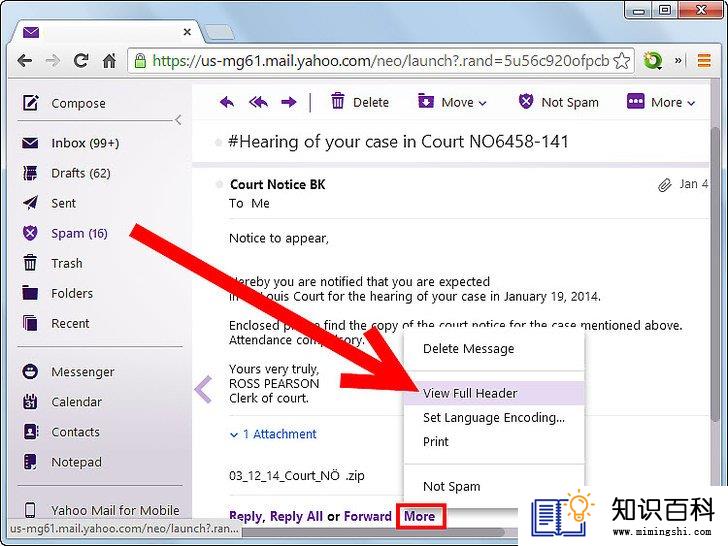Open Messenger smiley icon
Image resolution: width=728 pixels, height=546 pixels.
click(30, 371)
